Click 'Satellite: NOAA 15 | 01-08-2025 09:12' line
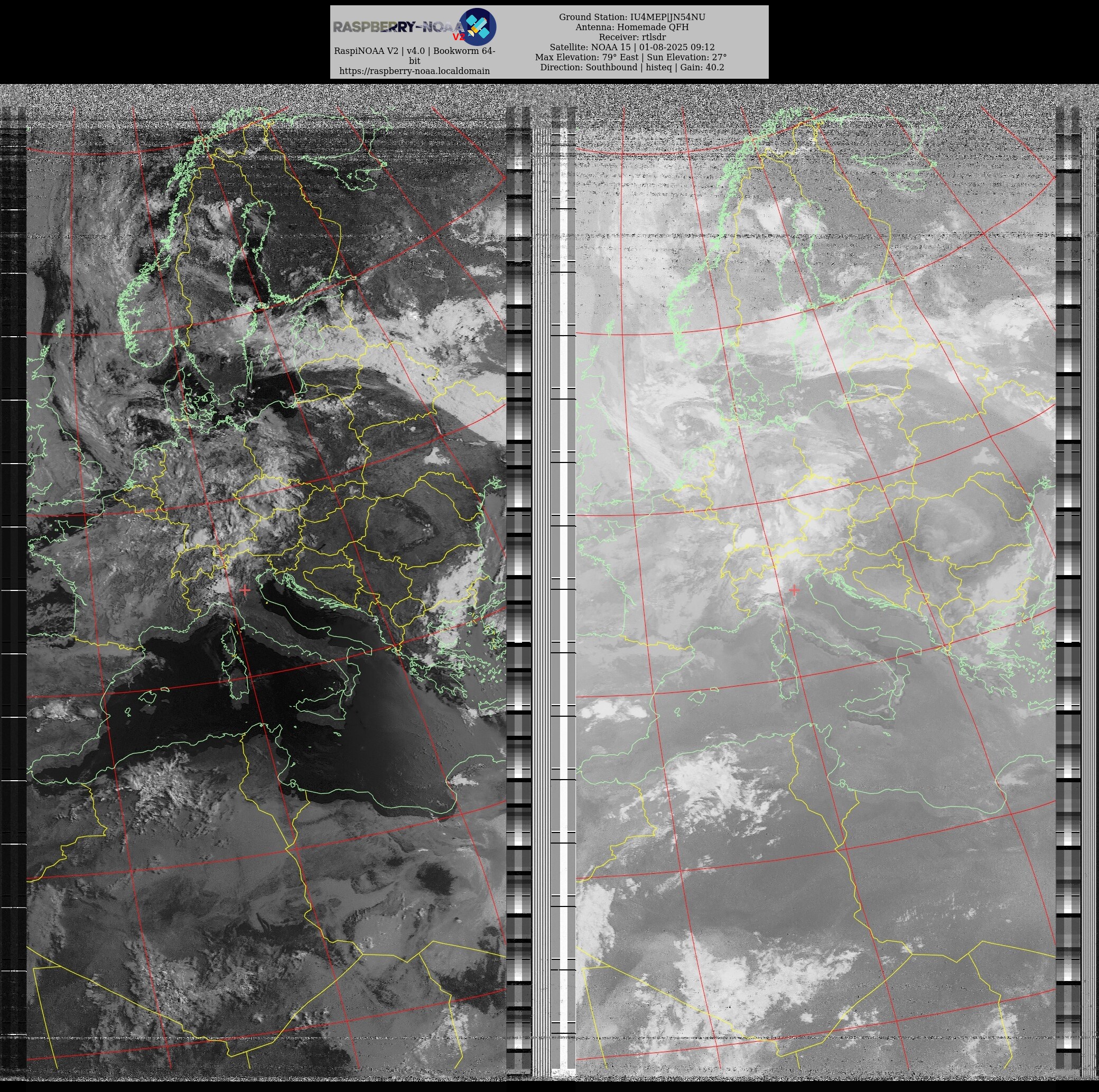 coord(632,47)
